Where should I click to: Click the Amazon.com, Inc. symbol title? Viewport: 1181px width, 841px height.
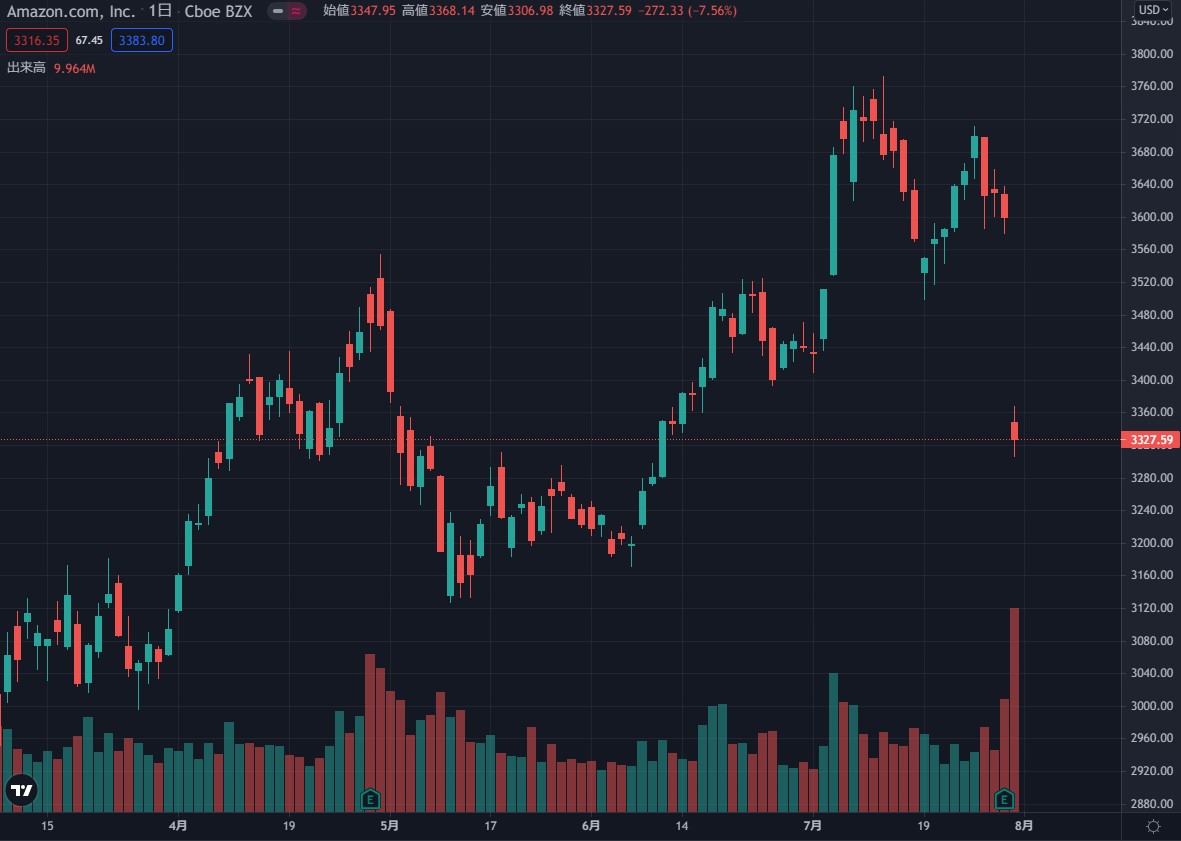pos(72,11)
